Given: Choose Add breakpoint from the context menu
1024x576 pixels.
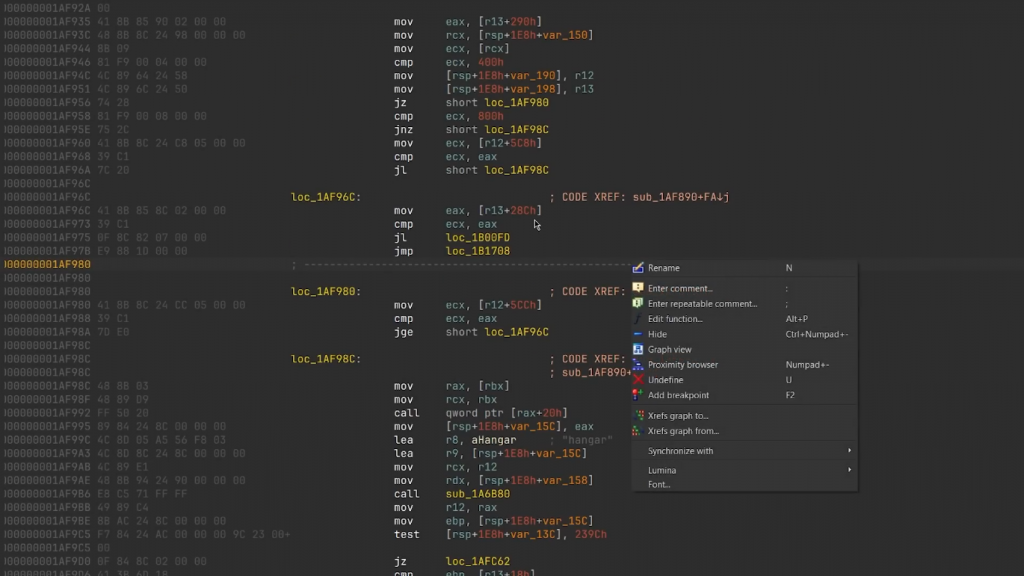Looking at the screenshot, I should click(x=678, y=395).
